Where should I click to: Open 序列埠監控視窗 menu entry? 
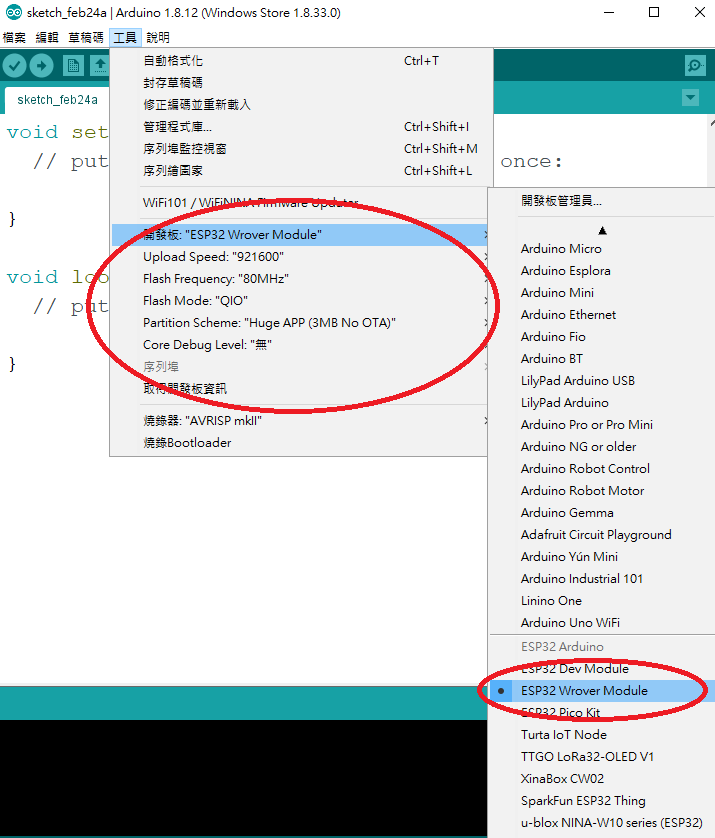tap(299, 149)
